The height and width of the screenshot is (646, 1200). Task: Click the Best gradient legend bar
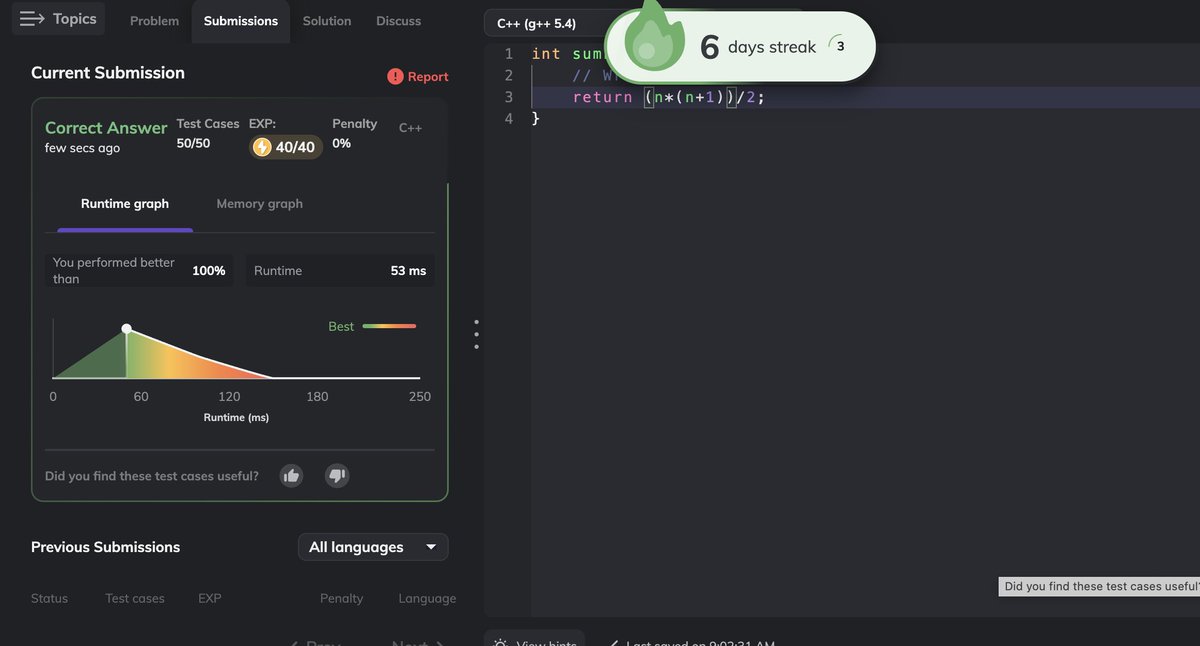[389, 326]
